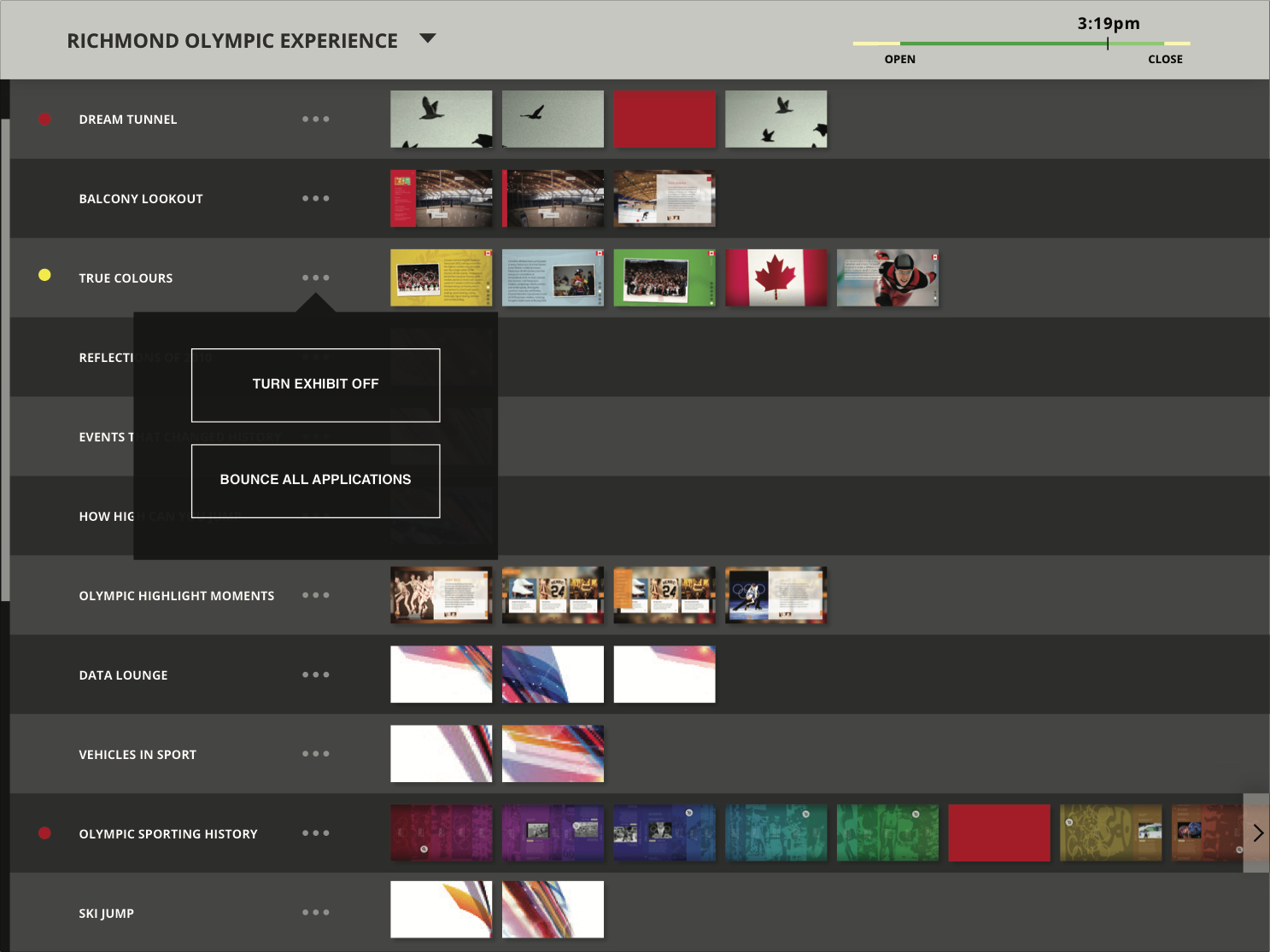Viewport: 1270px width, 952px height.
Task: Open first Olympic Highlight Moments thumbnail
Action: pos(442,595)
